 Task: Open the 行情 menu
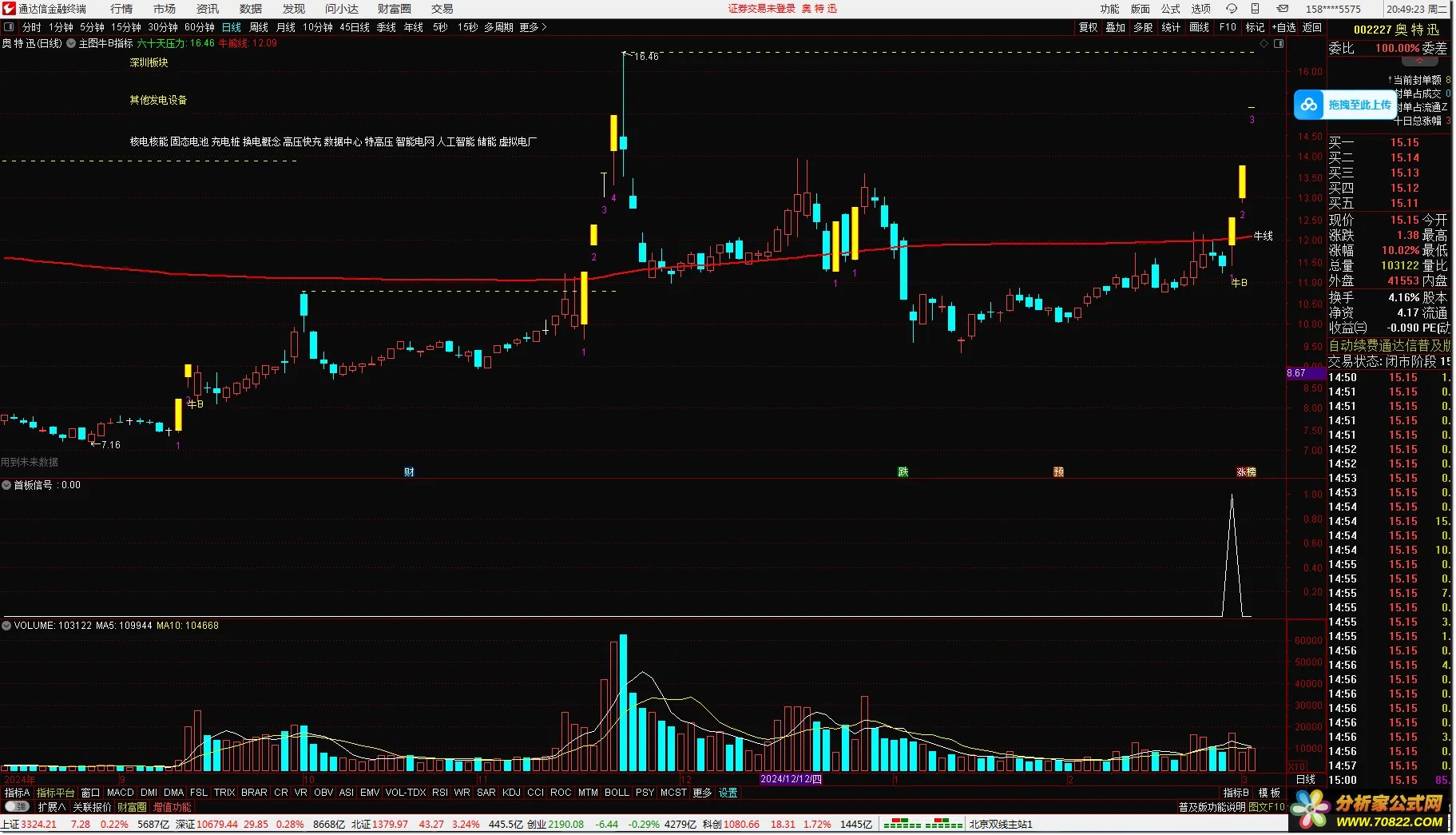click(x=121, y=9)
